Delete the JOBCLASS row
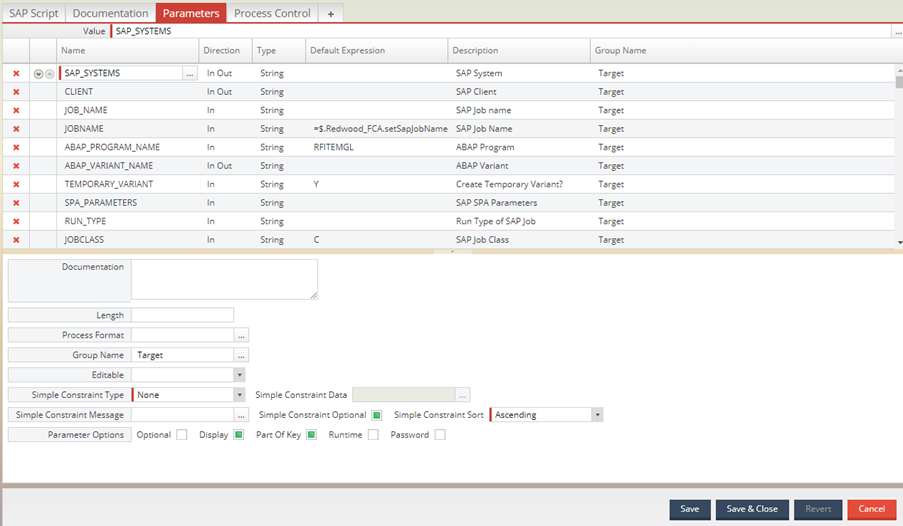 pyautogui.click(x=16, y=240)
